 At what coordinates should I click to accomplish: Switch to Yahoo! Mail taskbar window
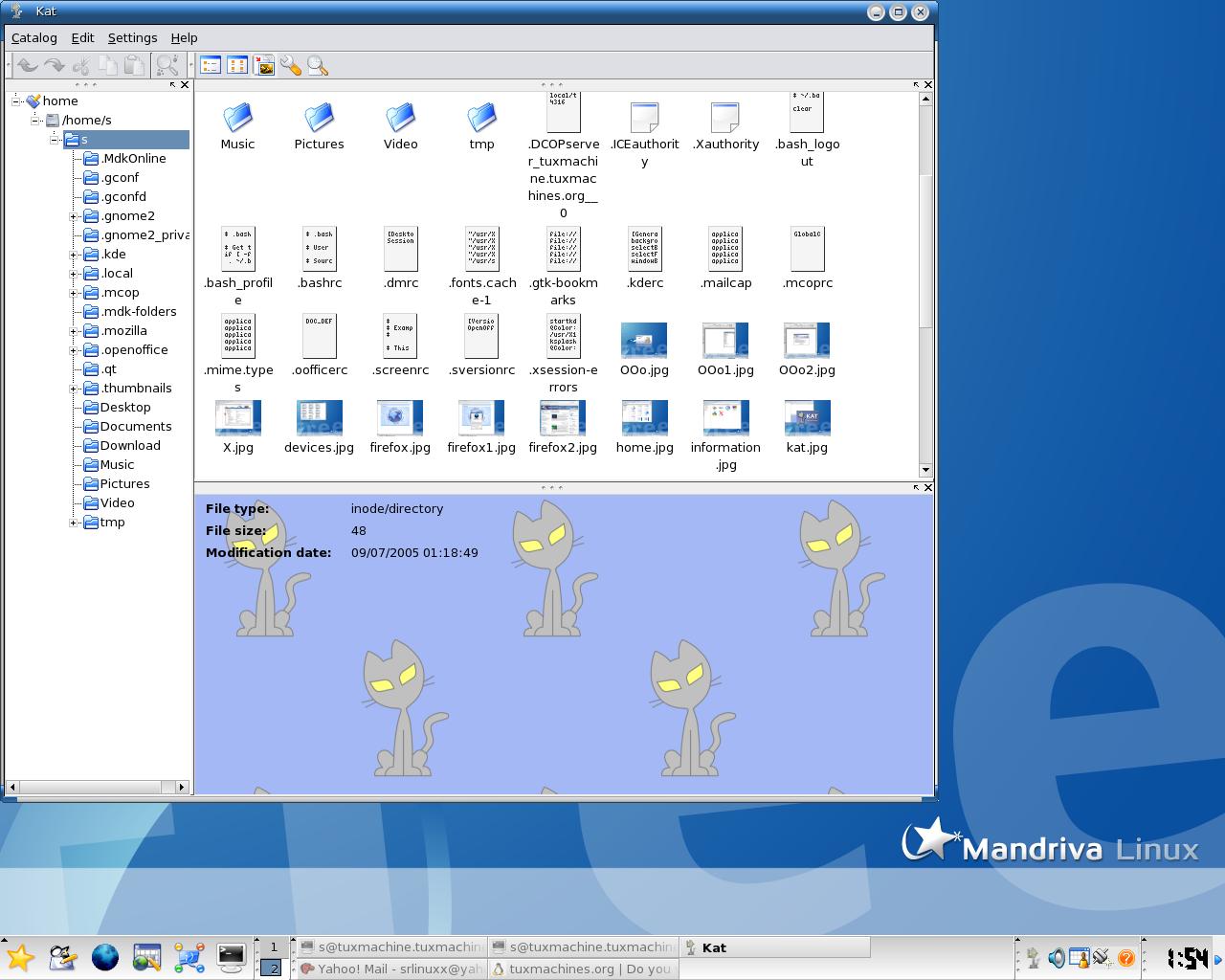[x=390, y=969]
